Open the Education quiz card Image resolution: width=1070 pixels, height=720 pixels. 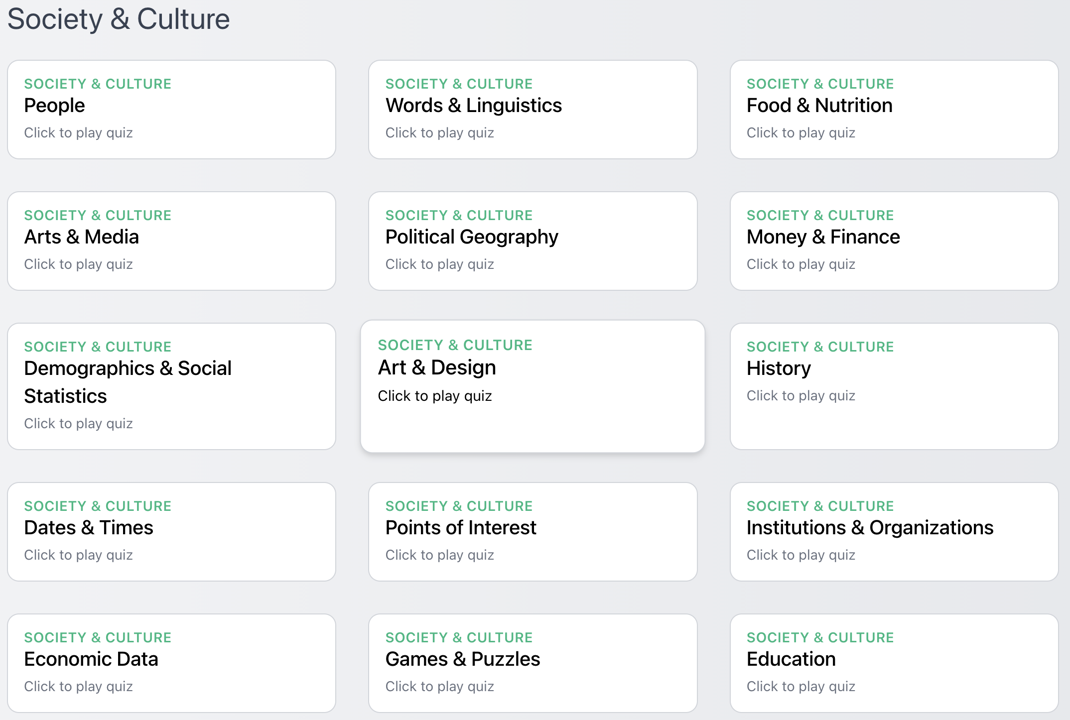point(893,662)
